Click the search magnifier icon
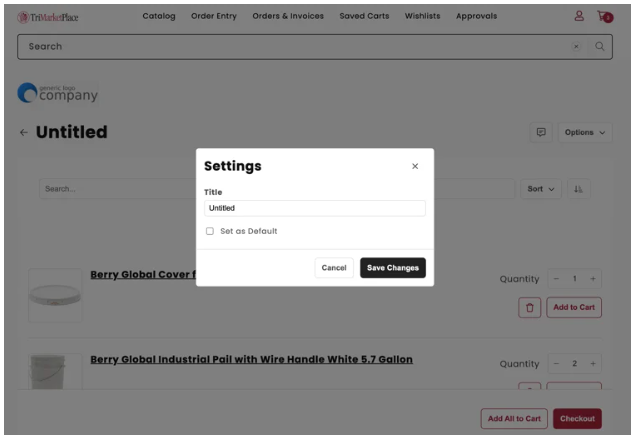635x440 pixels. pos(600,46)
